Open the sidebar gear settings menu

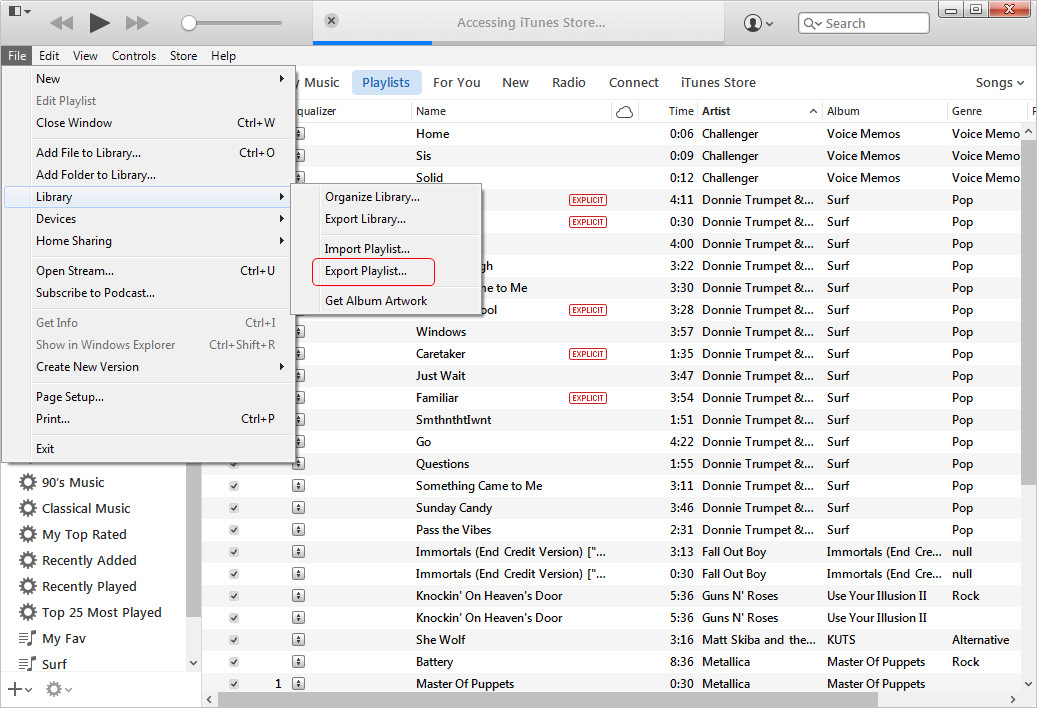tap(58, 689)
